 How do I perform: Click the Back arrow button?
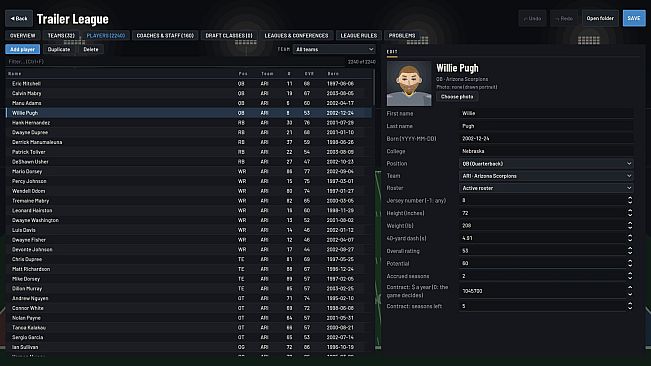pos(19,19)
